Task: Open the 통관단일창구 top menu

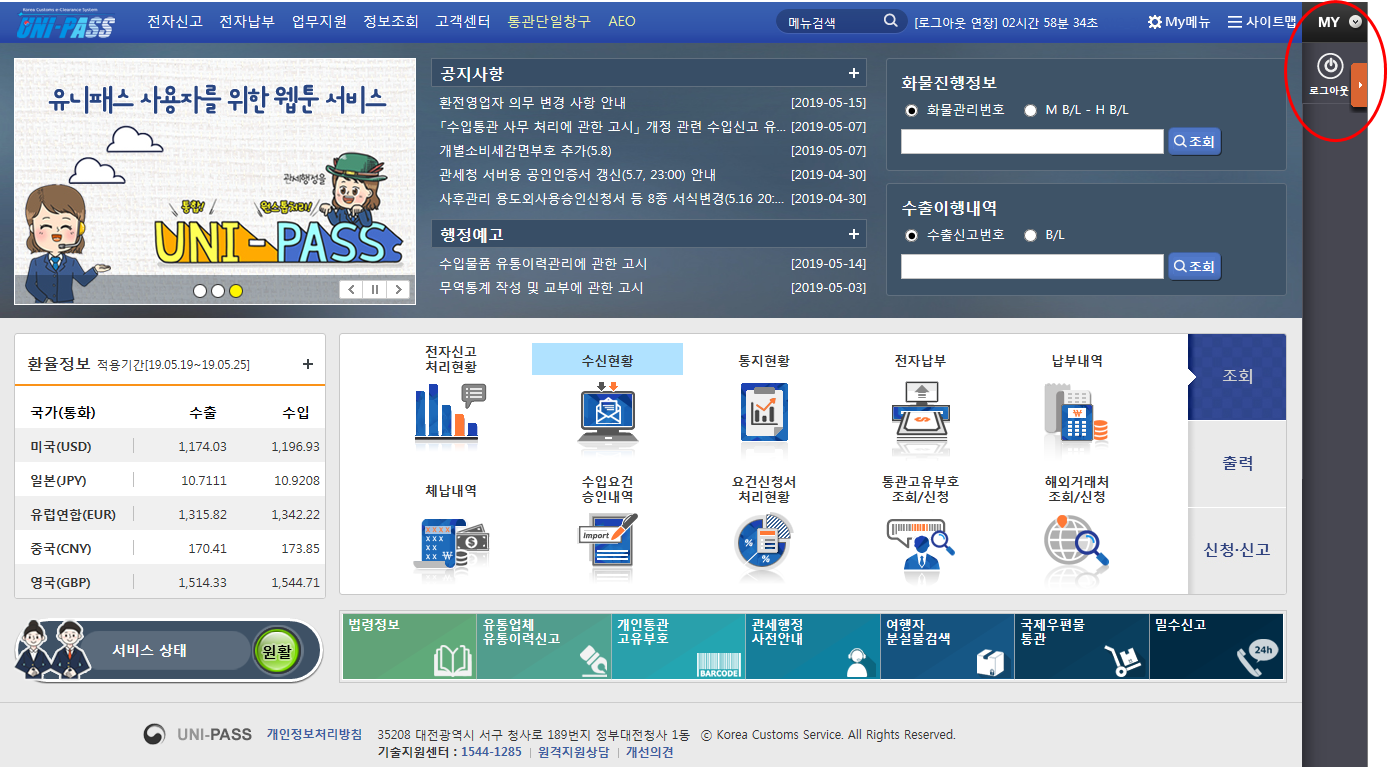Action: pos(549,21)
